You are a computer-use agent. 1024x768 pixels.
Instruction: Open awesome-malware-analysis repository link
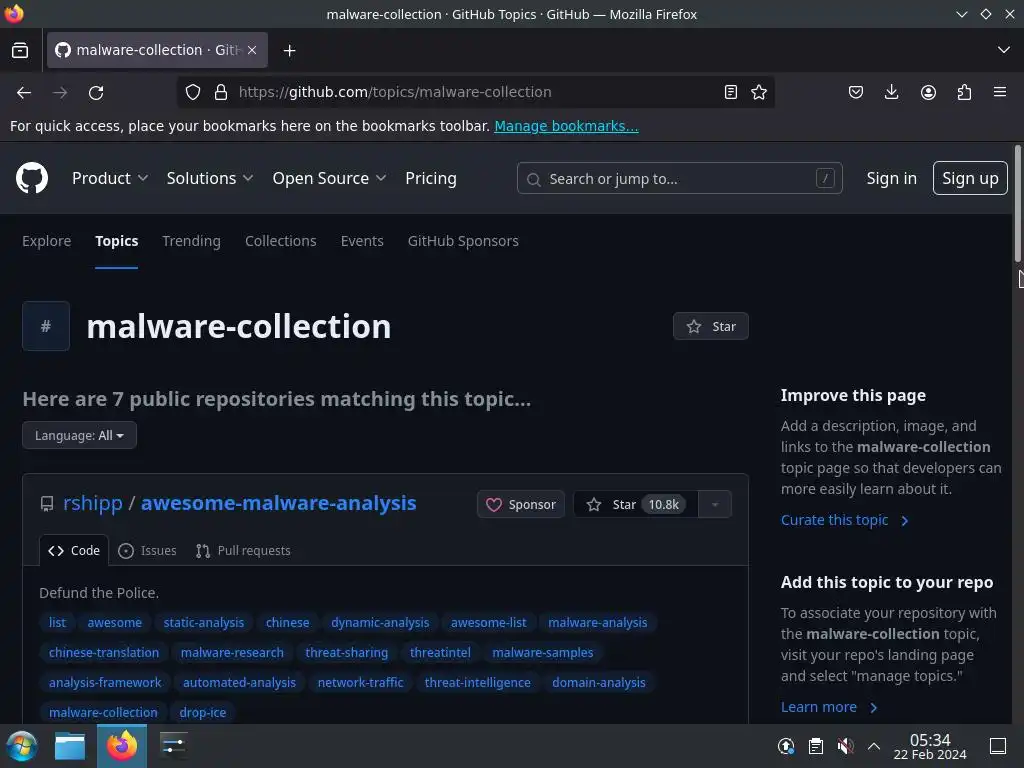pyautogui.click(x=278, y=503)
